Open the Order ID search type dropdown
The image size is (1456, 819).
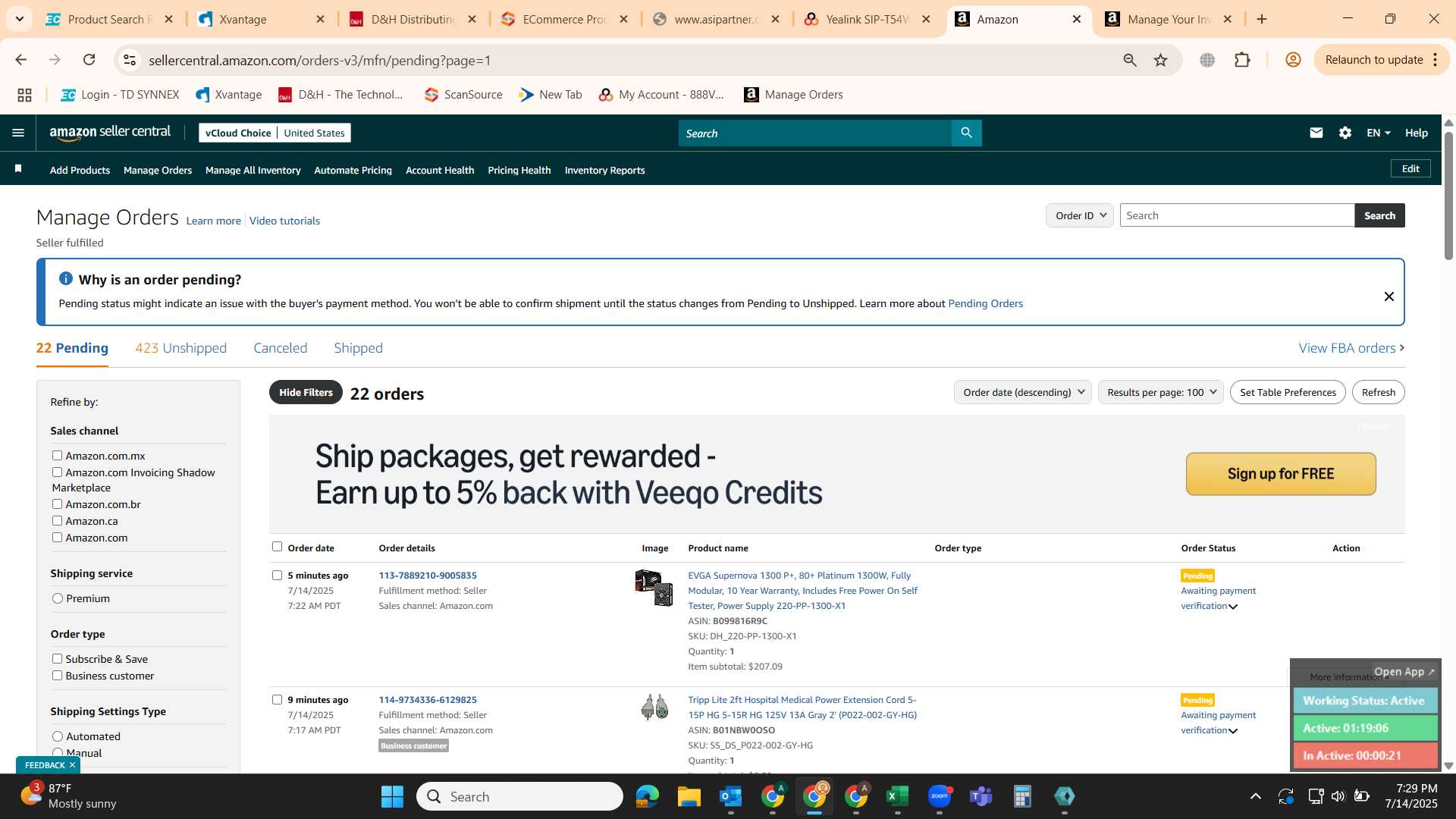click(1079, 215)
